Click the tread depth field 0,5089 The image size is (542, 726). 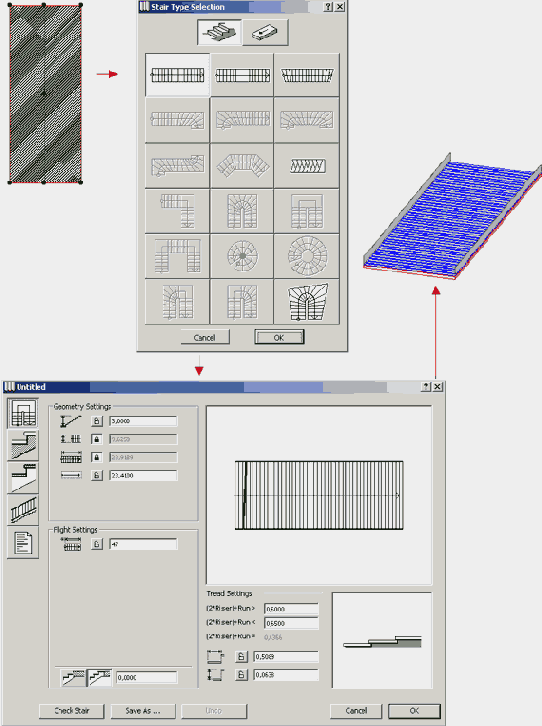coord(286,657)
